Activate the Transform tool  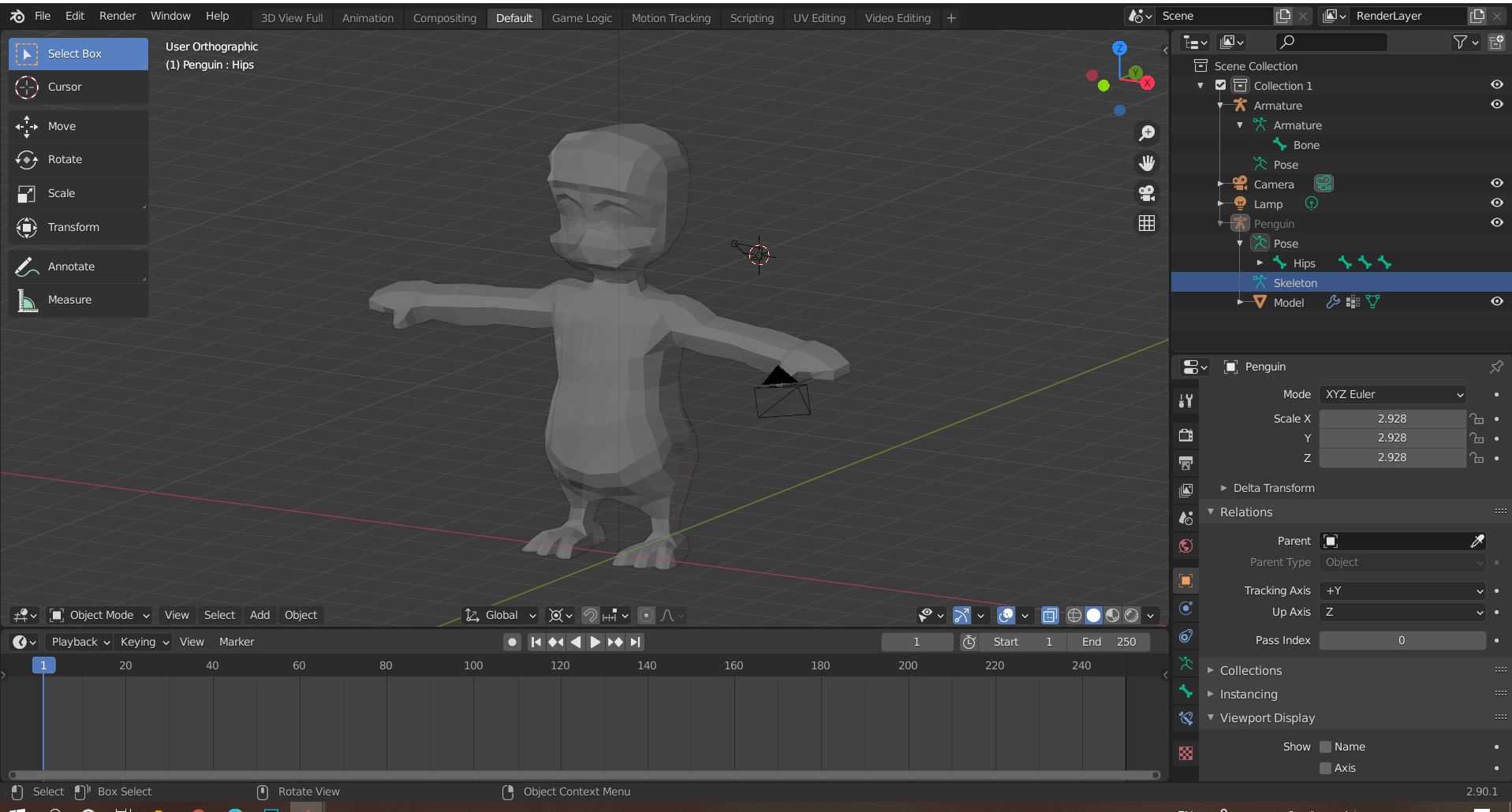(x=78, y=227)
